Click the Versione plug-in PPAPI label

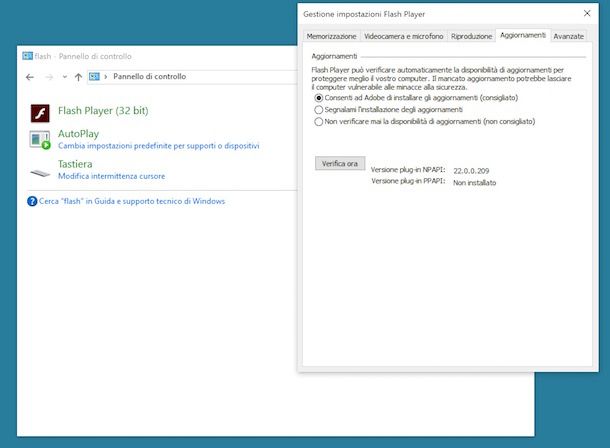pyautogui.click(x=408, y=181)
